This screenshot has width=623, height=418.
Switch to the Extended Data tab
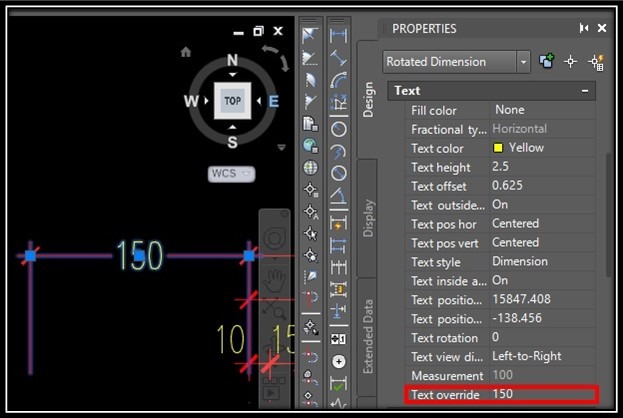tap(368, 336)
